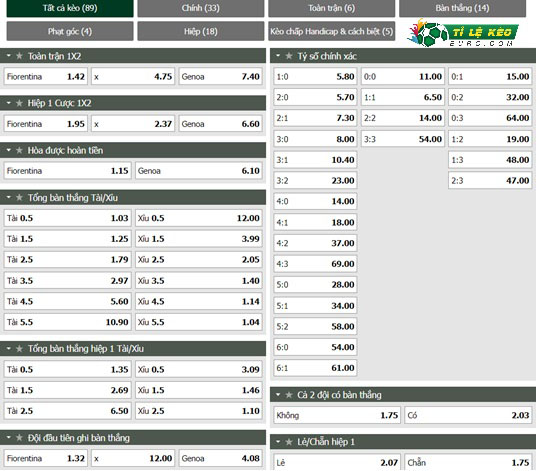Collapse the Toàn trận 1X2 section arrow
Screen dimensions: 536x471
tap(9, 56)
